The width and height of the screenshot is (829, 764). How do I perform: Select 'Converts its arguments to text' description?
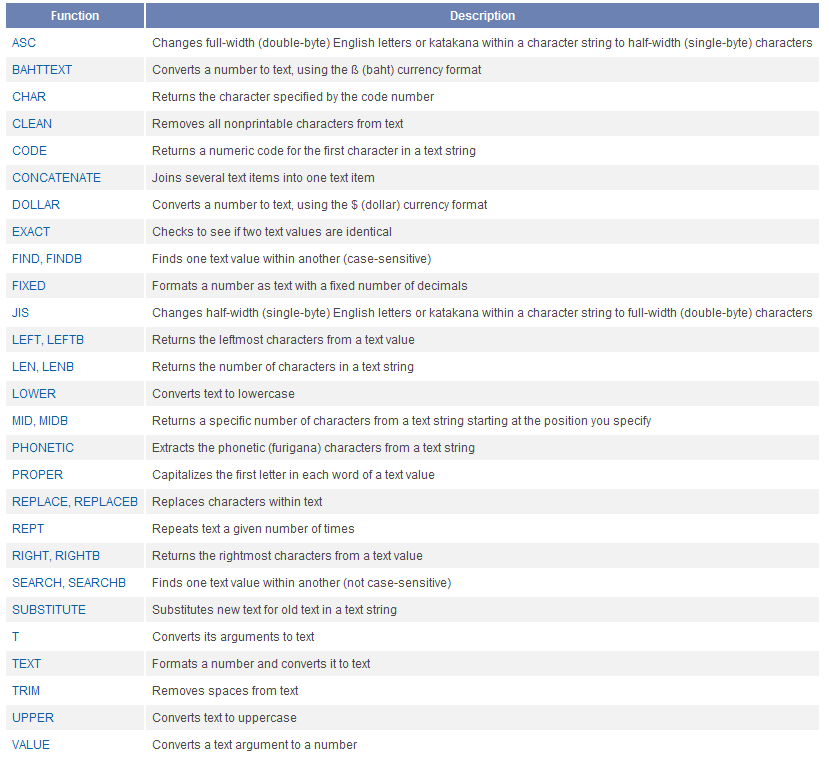click(233, 636)
